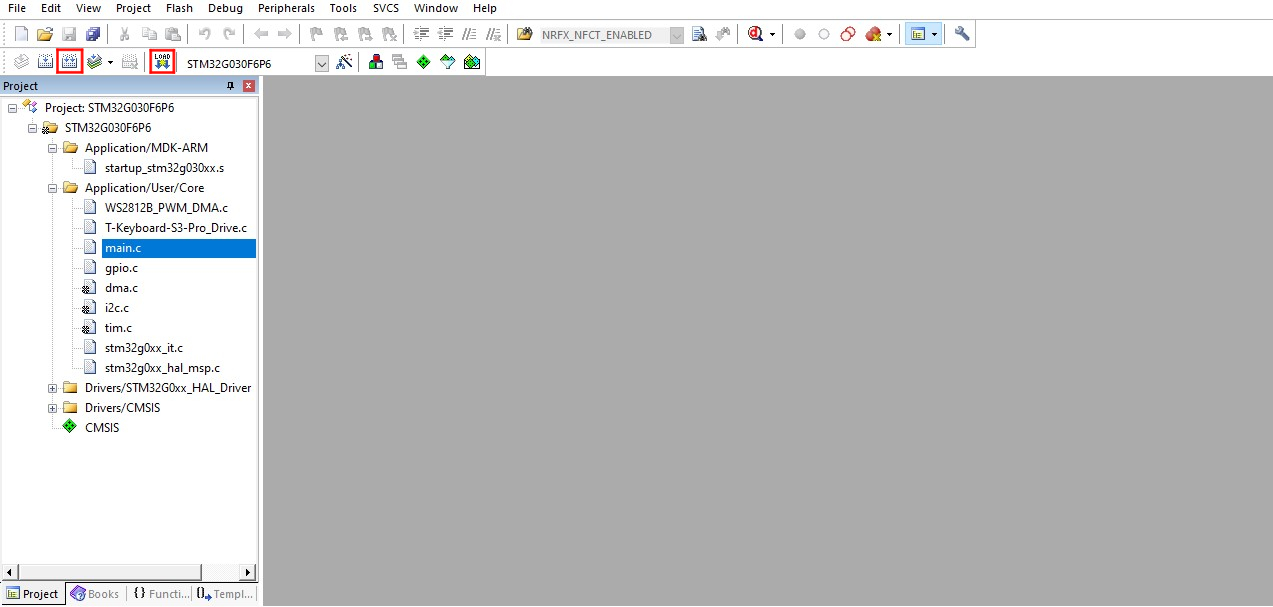Open the STM32G030F6P6 target dropdown

point(321,63)
